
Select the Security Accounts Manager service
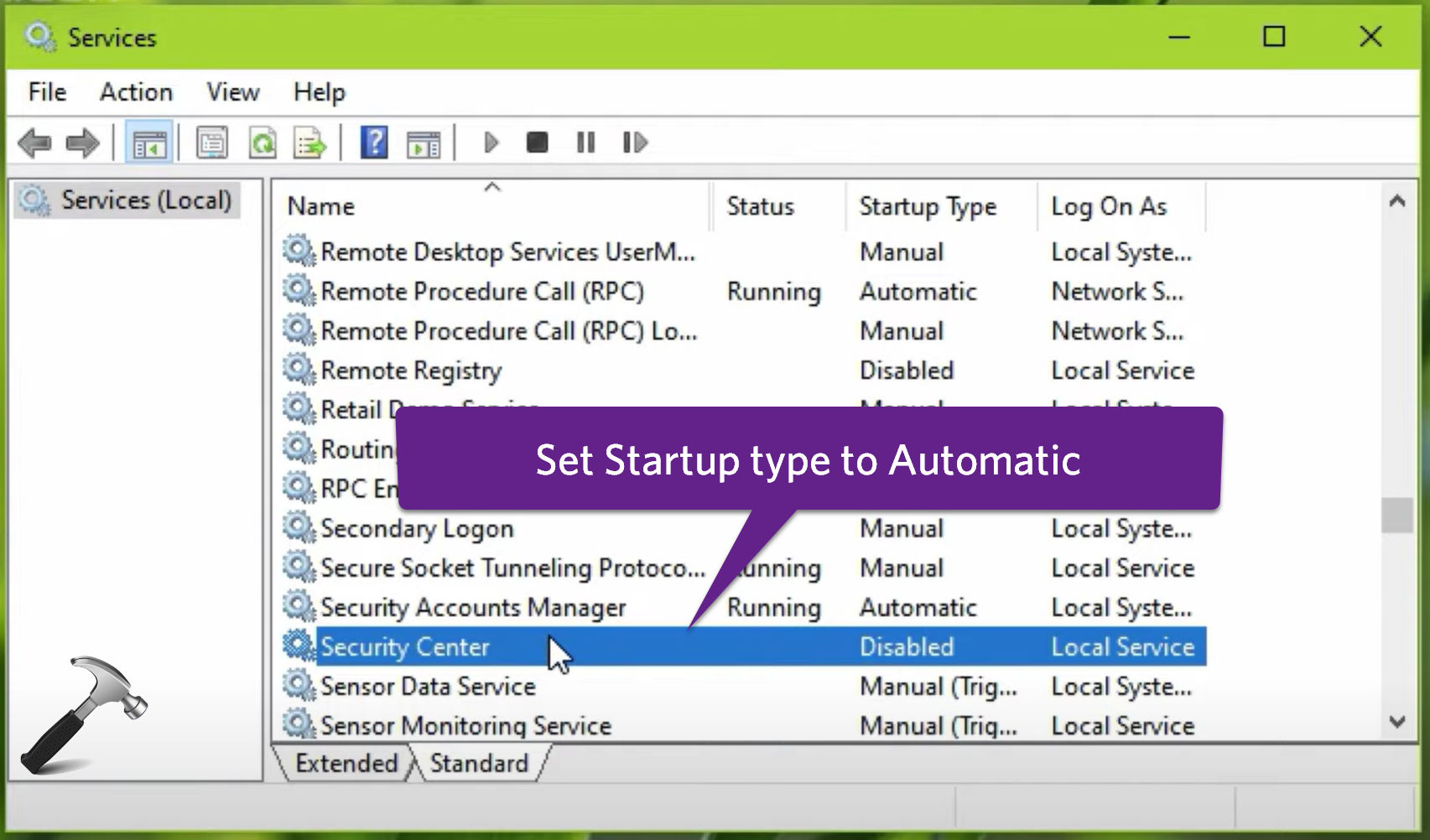744,608
